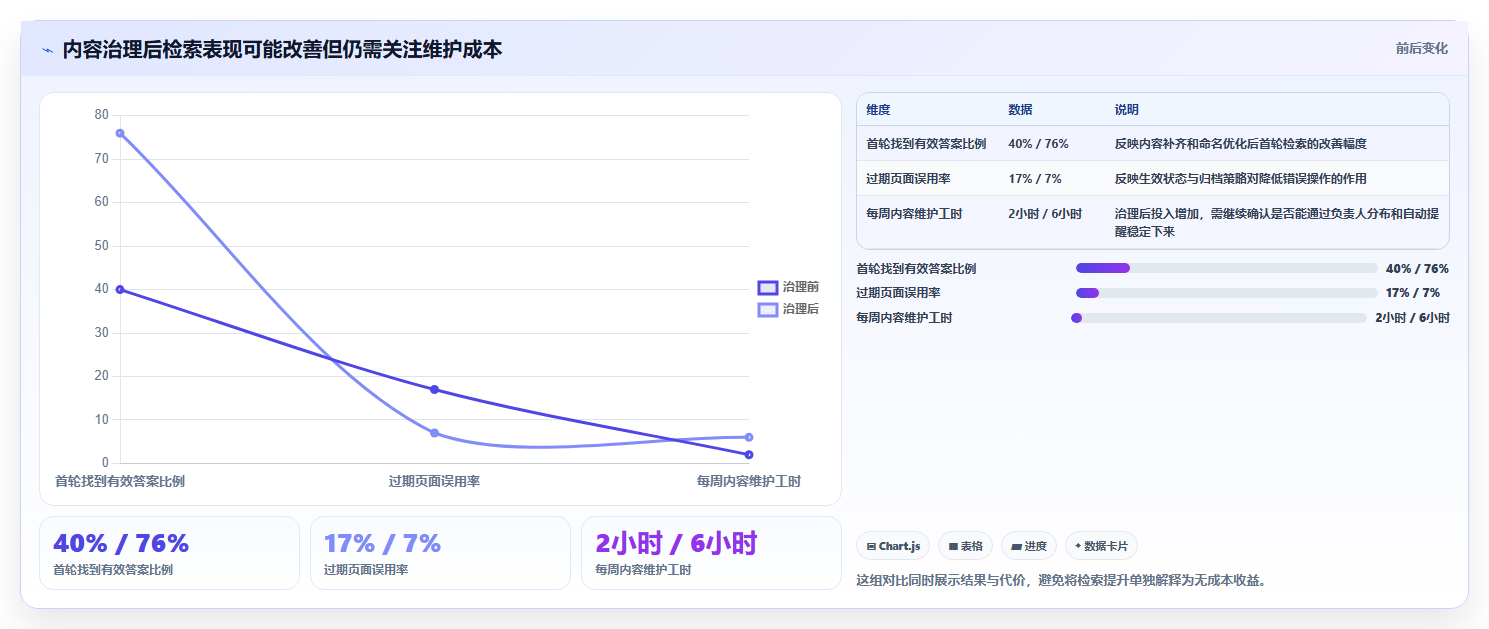The height and width of the screenshot is (629, 1489).
Task: Click the description starting 反映内容补齐和命名优化
Action: click(x=1241, y=144)
